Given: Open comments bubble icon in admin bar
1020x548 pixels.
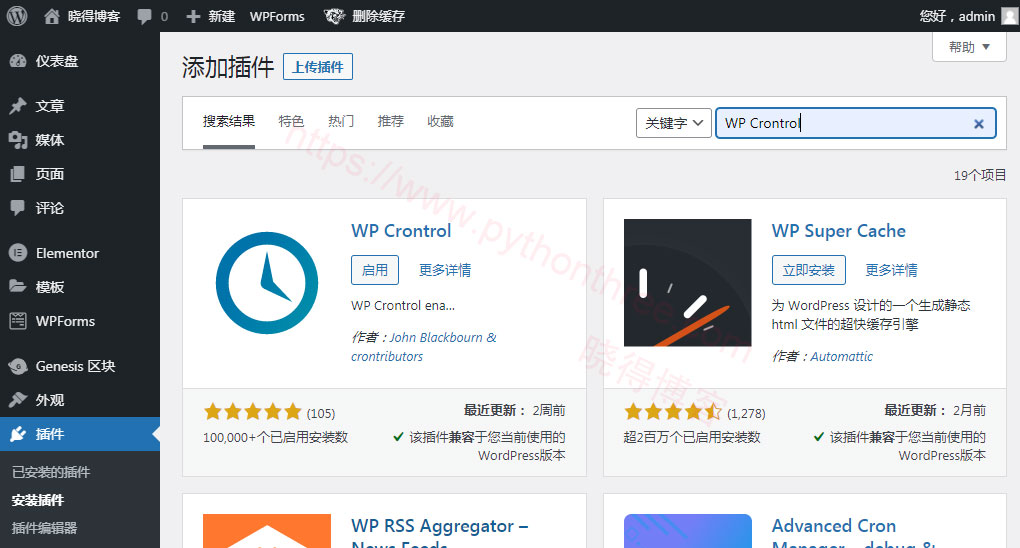Looking at the screenshot, I should [144, 17].
